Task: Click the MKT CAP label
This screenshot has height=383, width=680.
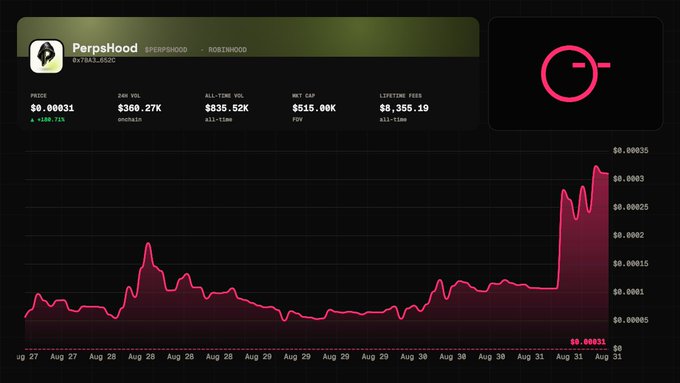Action: (x=304, y=96)
